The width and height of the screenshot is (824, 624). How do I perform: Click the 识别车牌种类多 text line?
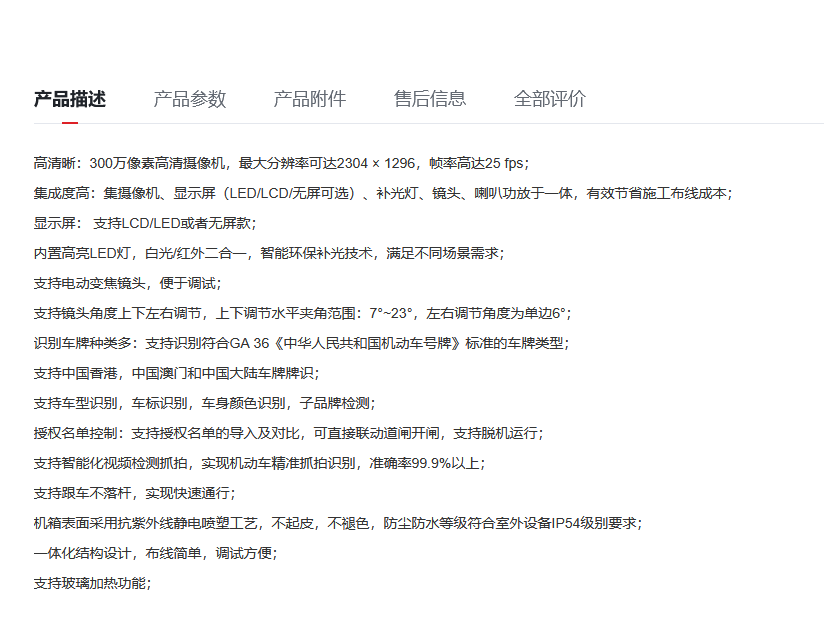(x=302, y=343)
